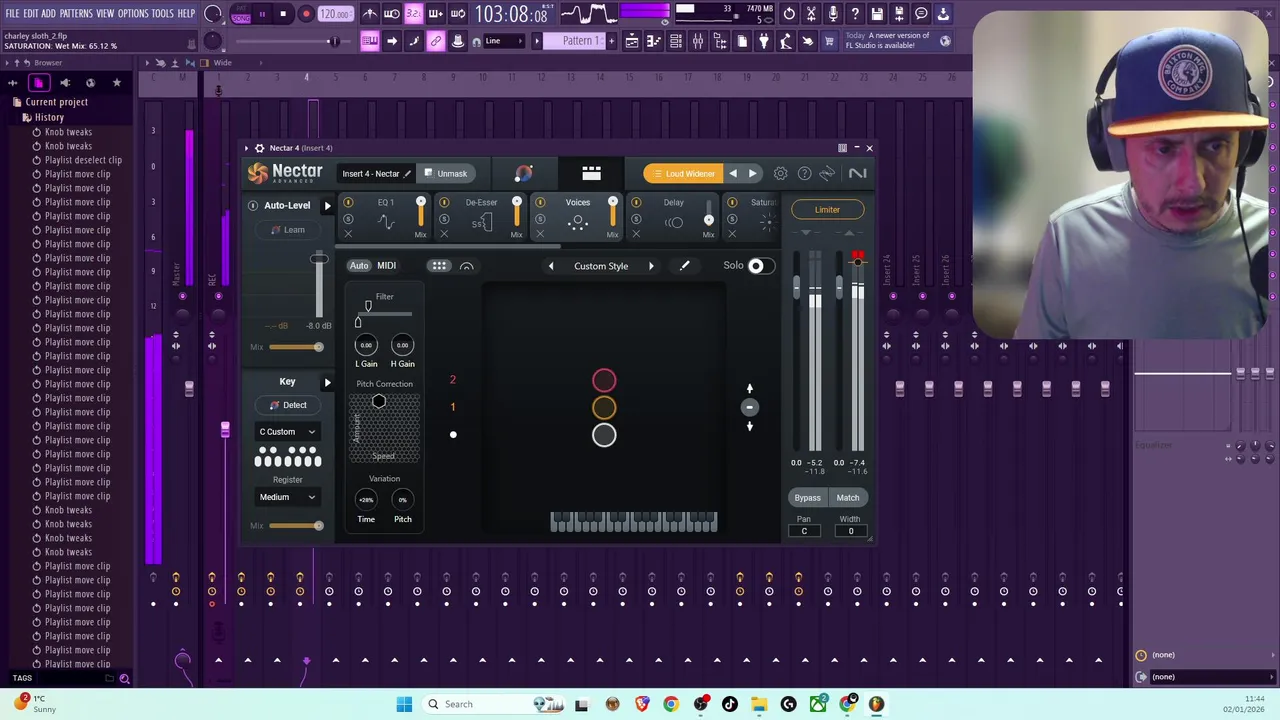Open Nectar settings gear
Viewport: 1280px width, 720px height.
[x=780, y=173]
